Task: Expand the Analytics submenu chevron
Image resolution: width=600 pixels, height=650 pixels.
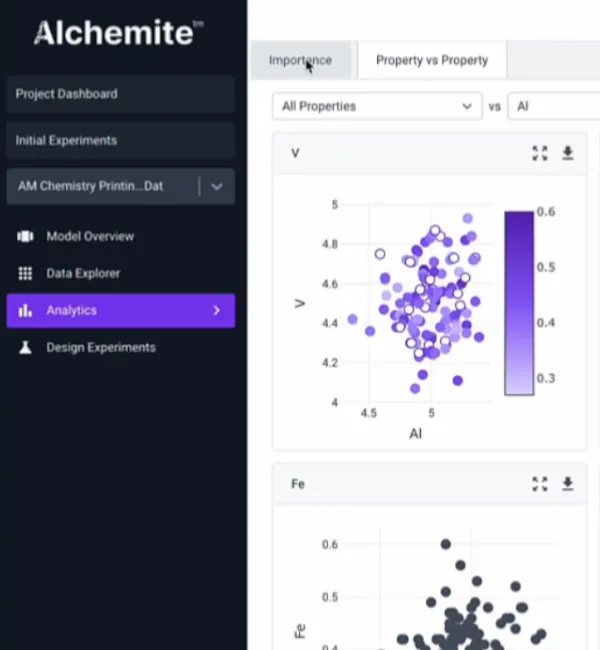Action: (x=216, y=311)
